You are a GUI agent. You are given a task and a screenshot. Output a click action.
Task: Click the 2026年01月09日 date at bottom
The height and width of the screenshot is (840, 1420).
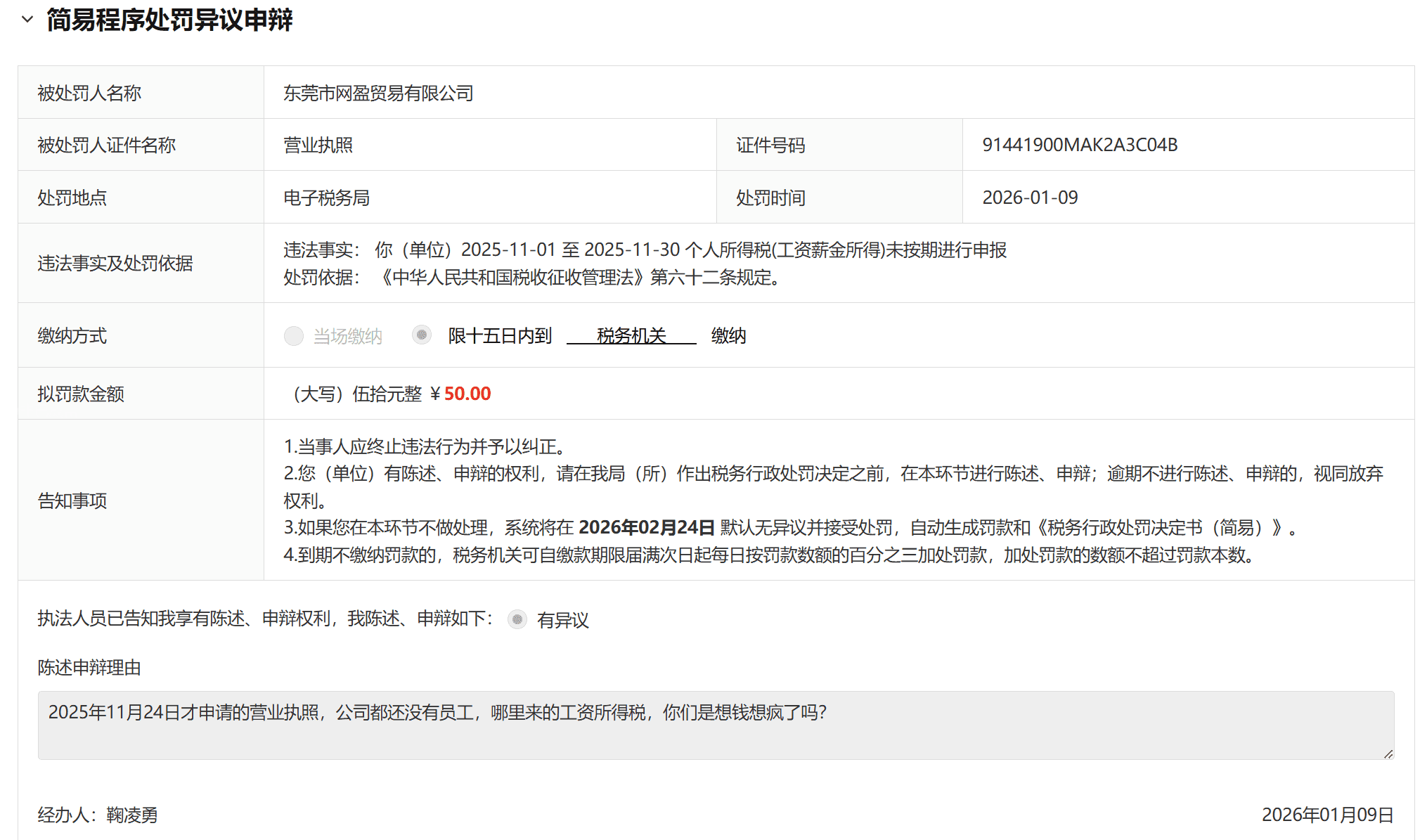[x=1327, y=815]
